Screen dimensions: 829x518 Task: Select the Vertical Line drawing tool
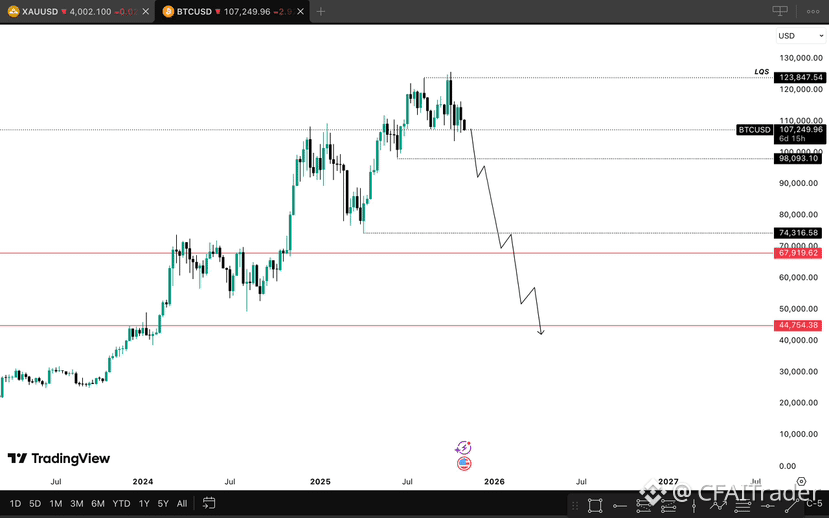coord(694,506)
